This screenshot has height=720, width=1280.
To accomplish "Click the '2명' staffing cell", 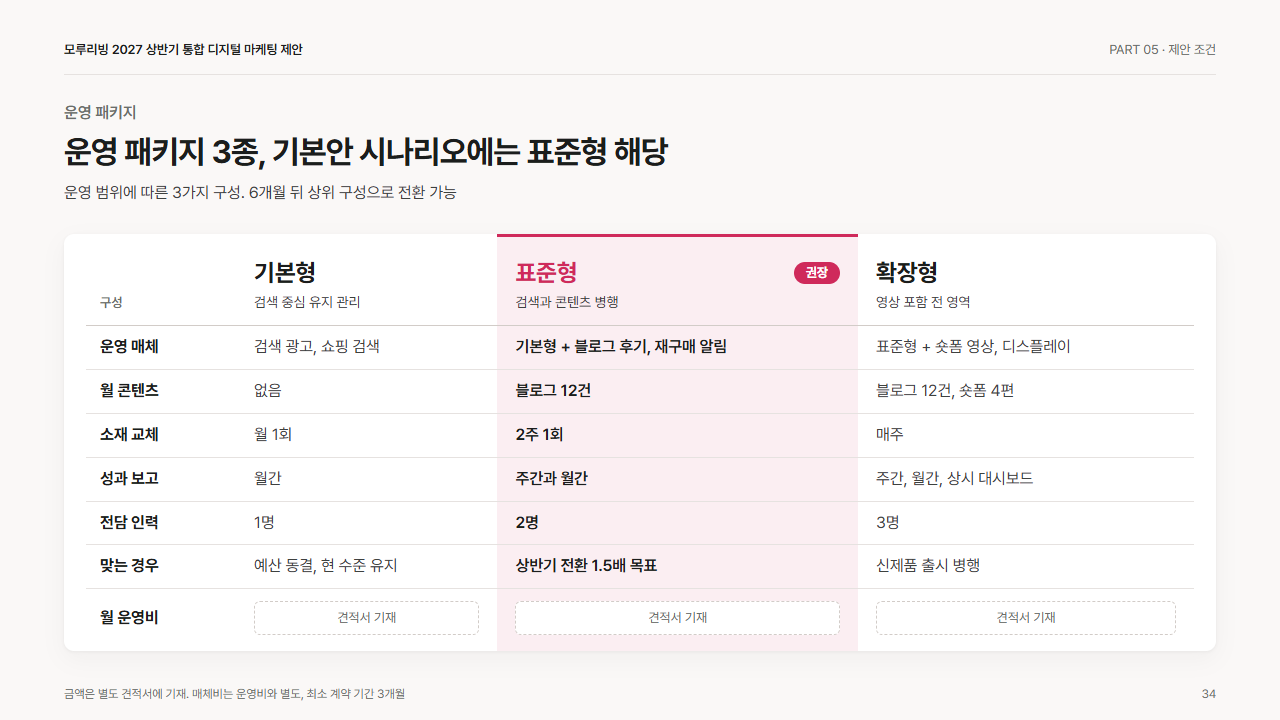I will click(x=526, y=522).
